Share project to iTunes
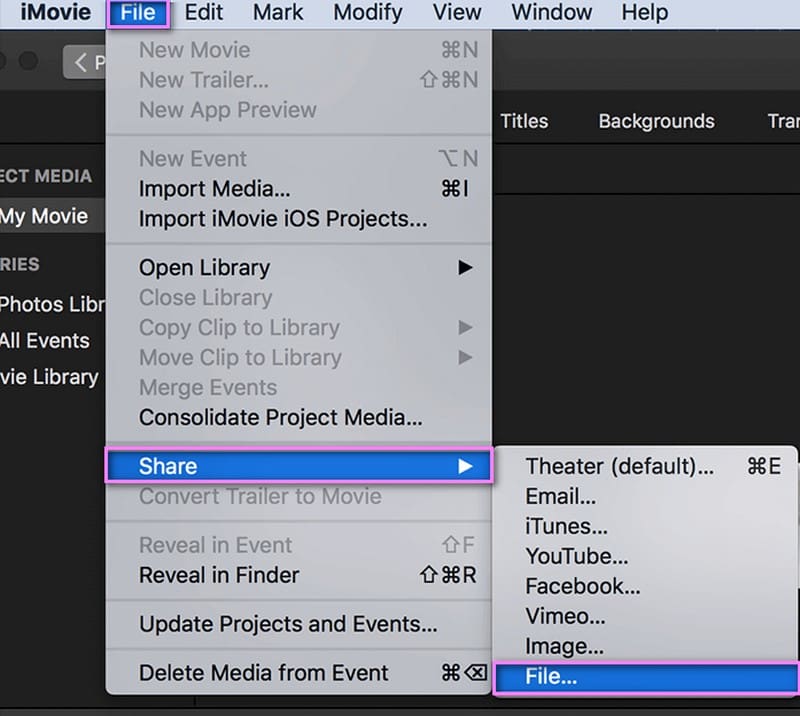This screenshot has height=716, width=800. pos(566,526)
